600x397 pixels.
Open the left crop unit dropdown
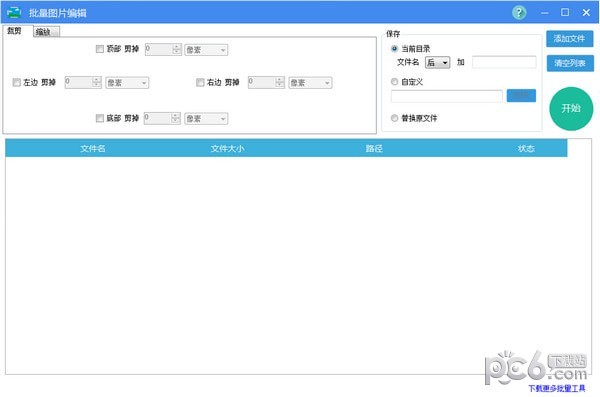(127, 83)
